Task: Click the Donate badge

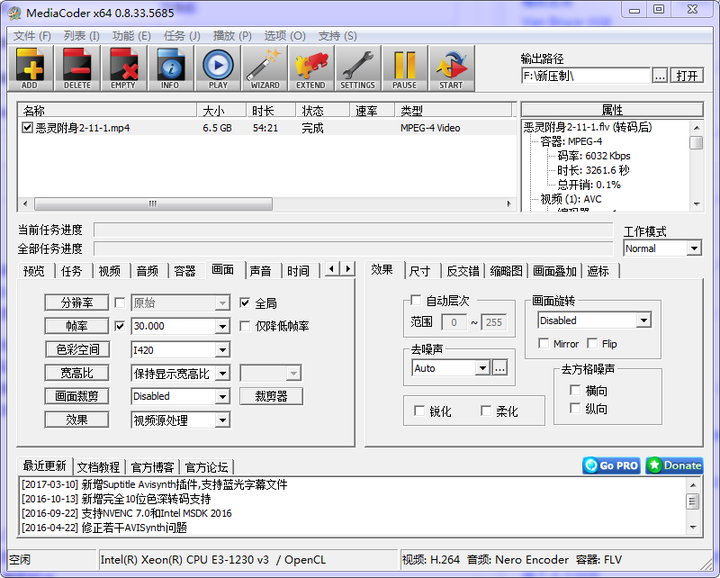Action: [x=674, y=466]
